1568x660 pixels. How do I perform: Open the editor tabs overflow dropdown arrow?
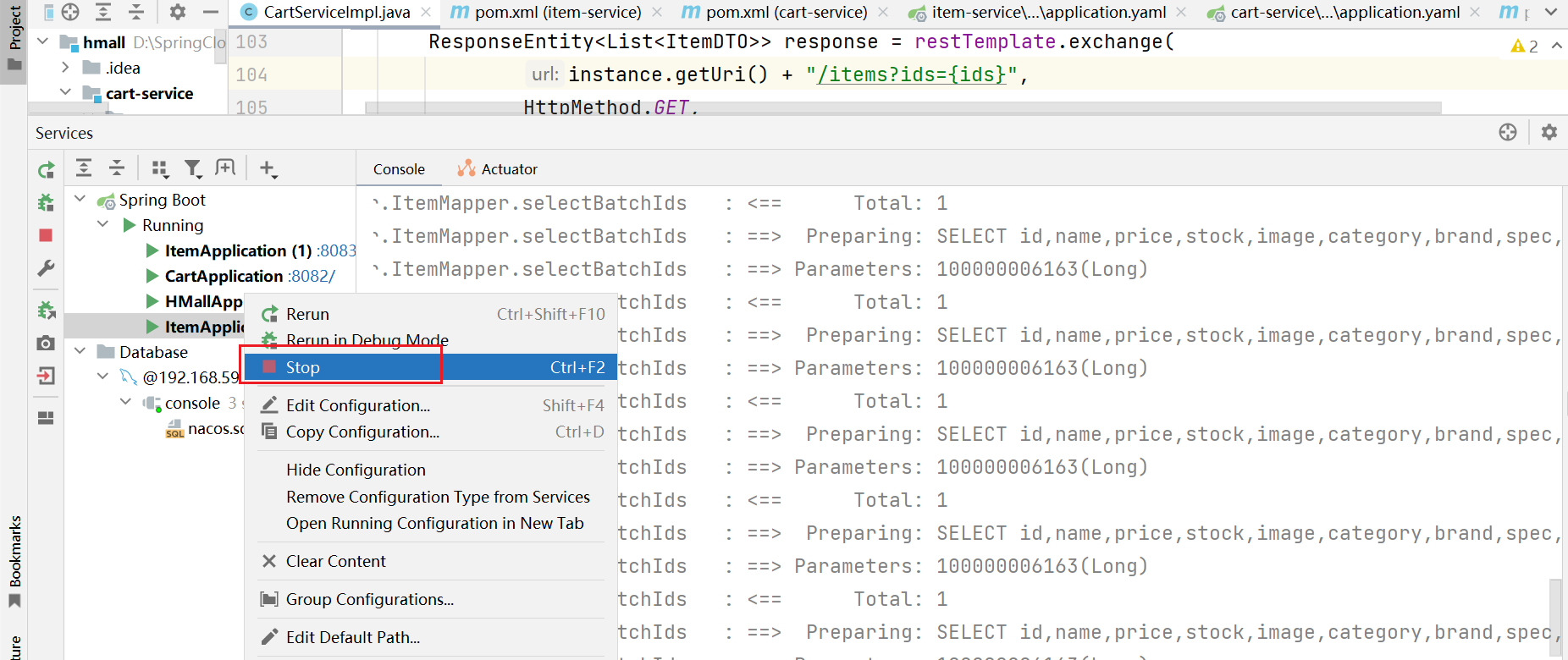(1551, 12)
